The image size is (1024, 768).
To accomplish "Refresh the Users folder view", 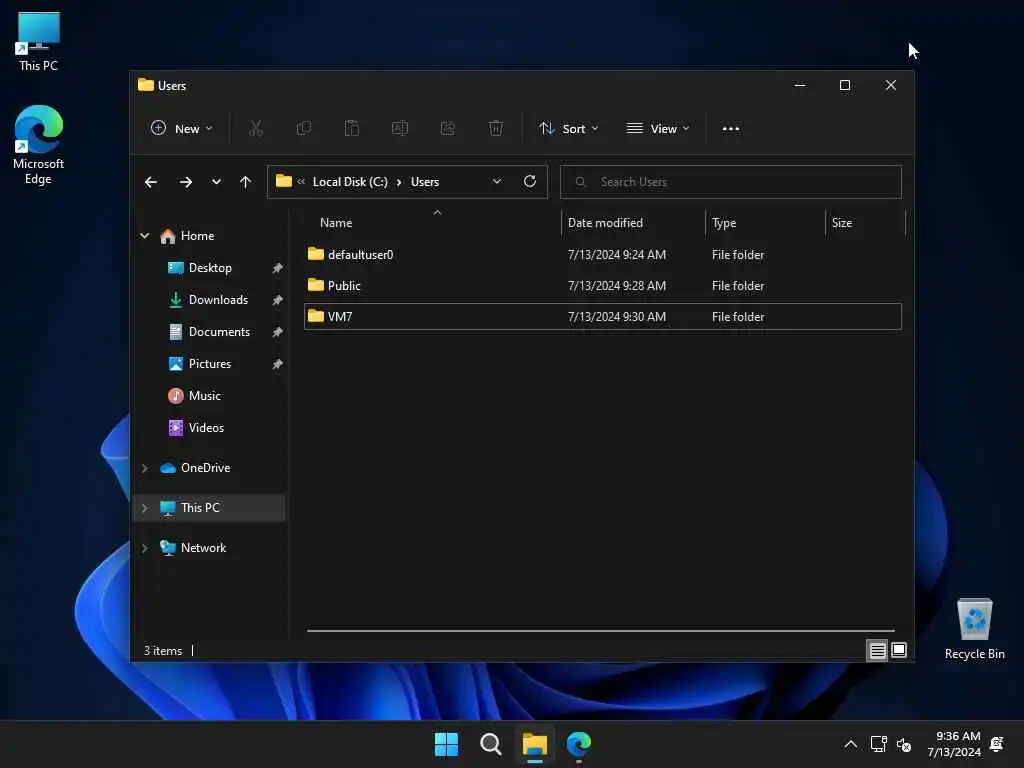I will click(530, 182).
